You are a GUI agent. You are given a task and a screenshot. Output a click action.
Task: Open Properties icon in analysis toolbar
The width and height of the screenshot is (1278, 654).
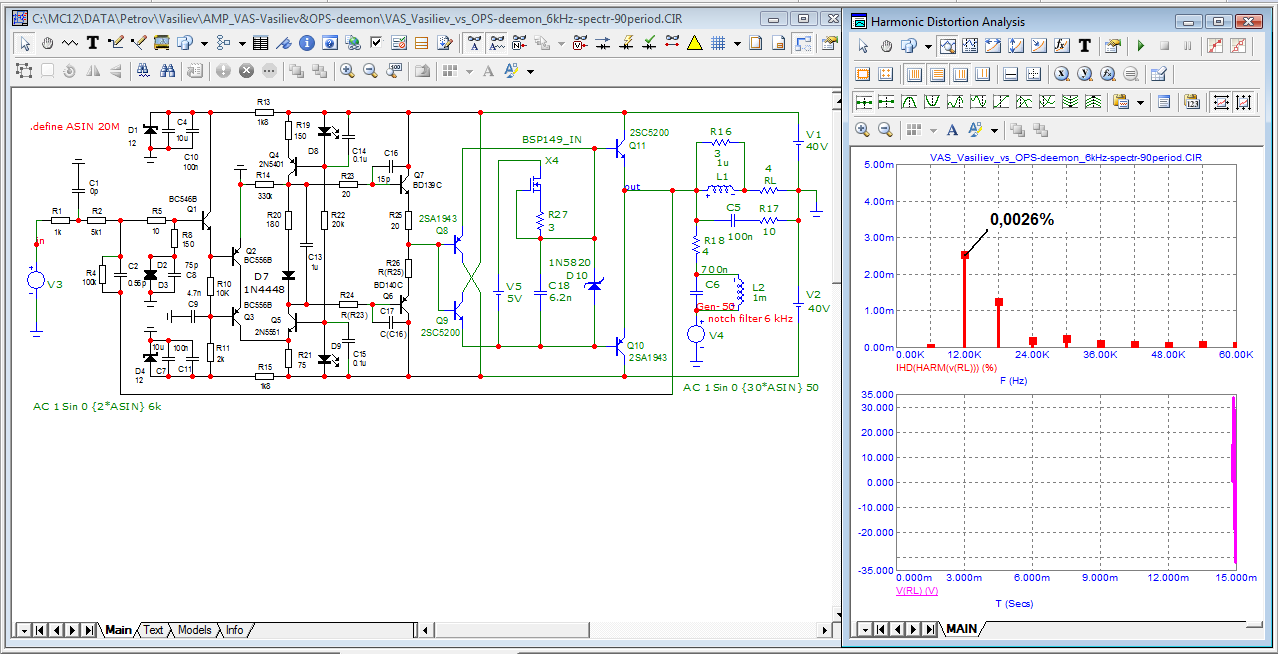pyautogui.click(x=1112, y=46)
